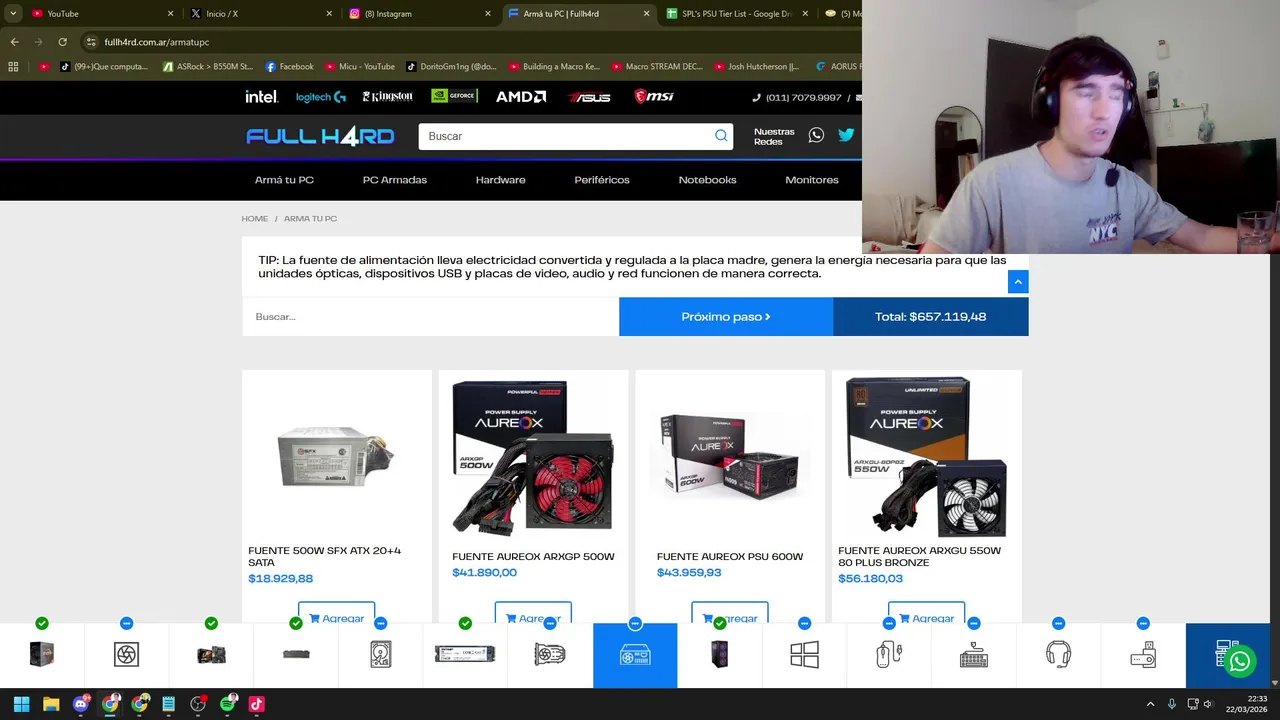Image resolution: width=1280 pixels, height=720 pixels.
Task: Show hidden system tray icons chevron
Action: tap(1150, 704)
